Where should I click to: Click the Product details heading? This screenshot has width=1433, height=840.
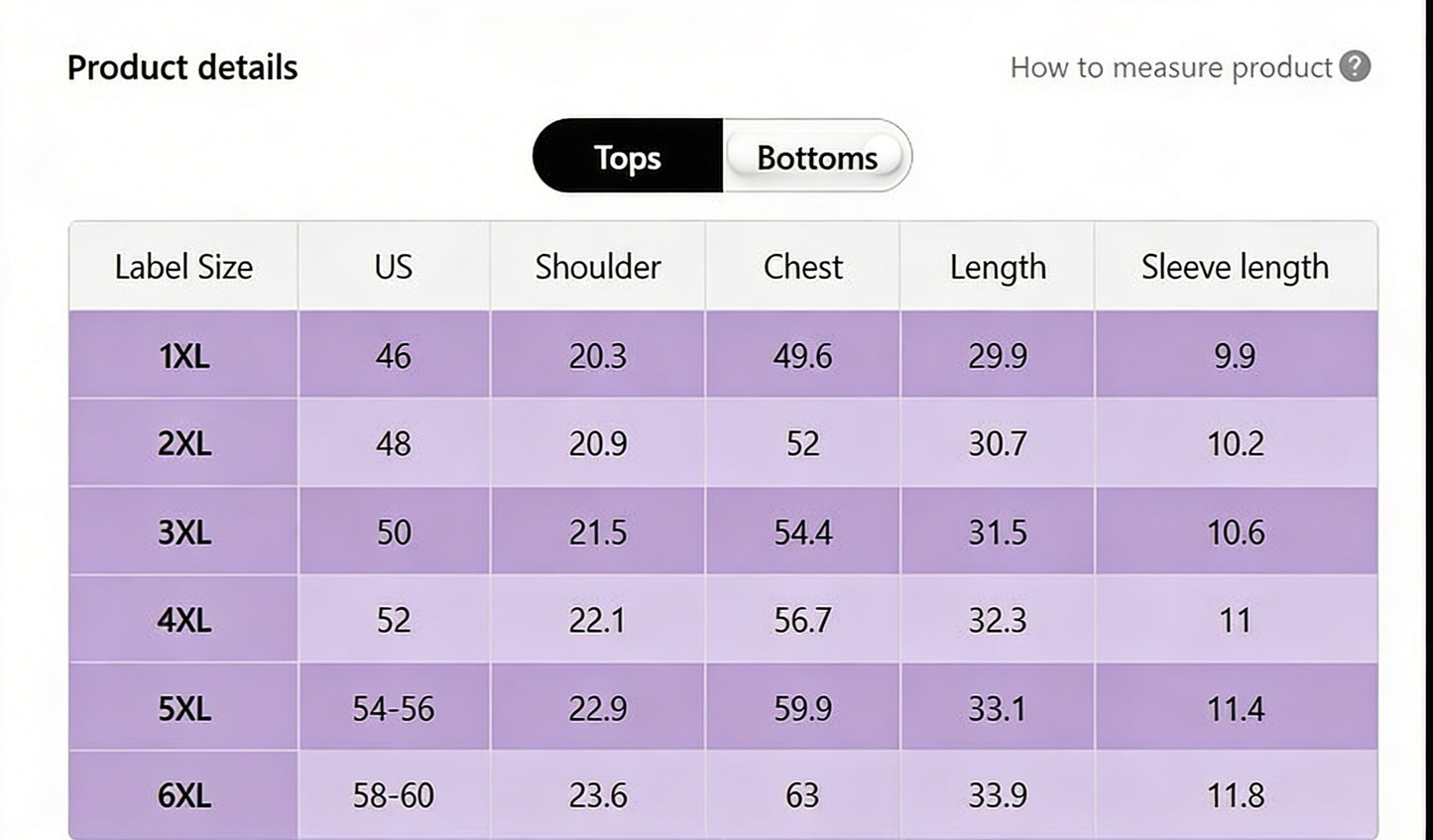pos(182,67)
